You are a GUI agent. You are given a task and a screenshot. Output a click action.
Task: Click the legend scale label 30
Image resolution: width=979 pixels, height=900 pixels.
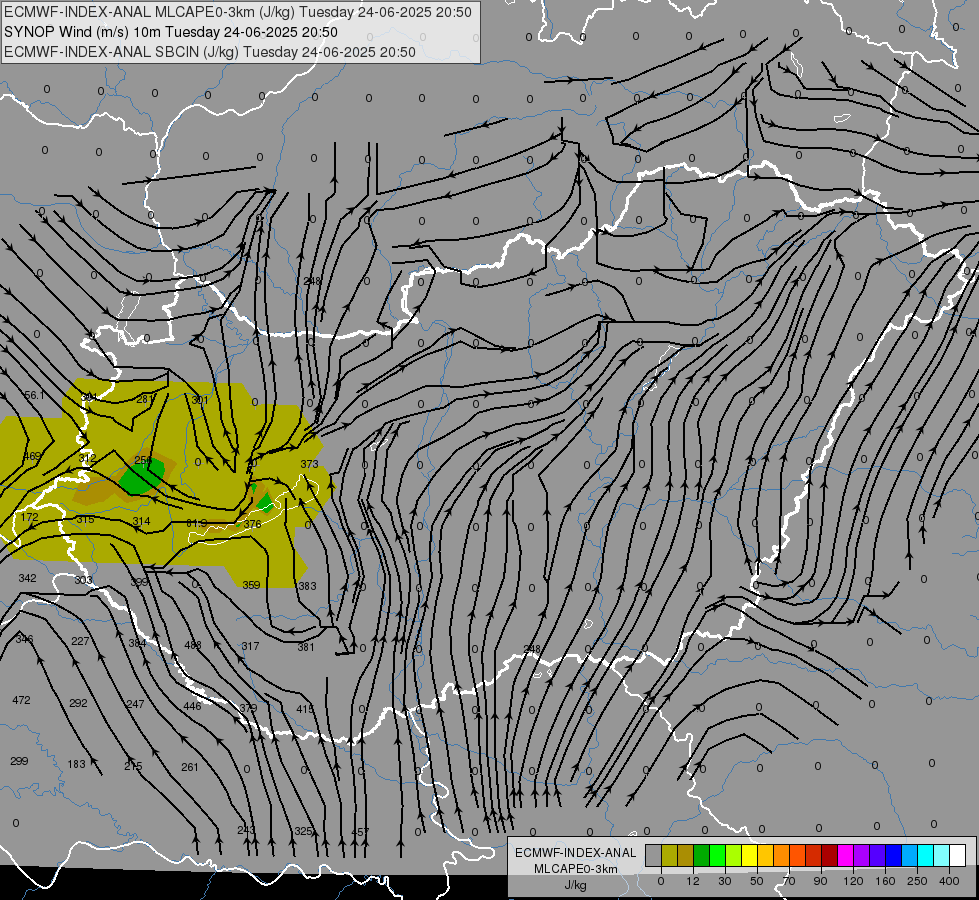[725, 881]
